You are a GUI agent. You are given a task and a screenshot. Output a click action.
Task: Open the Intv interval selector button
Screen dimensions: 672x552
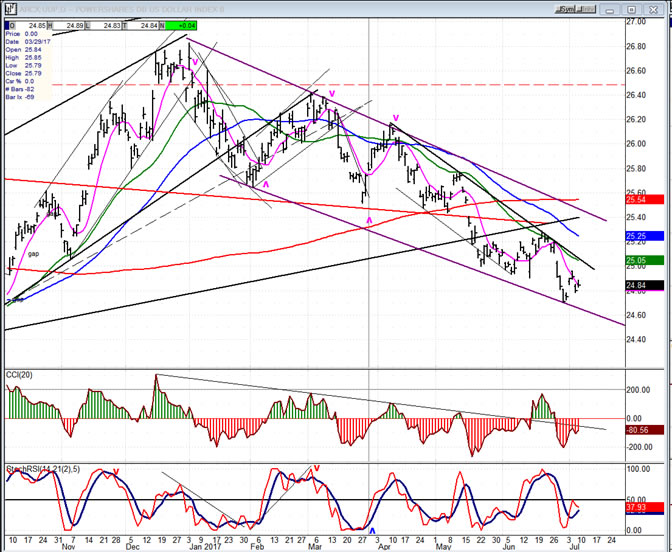coord(587,9)
